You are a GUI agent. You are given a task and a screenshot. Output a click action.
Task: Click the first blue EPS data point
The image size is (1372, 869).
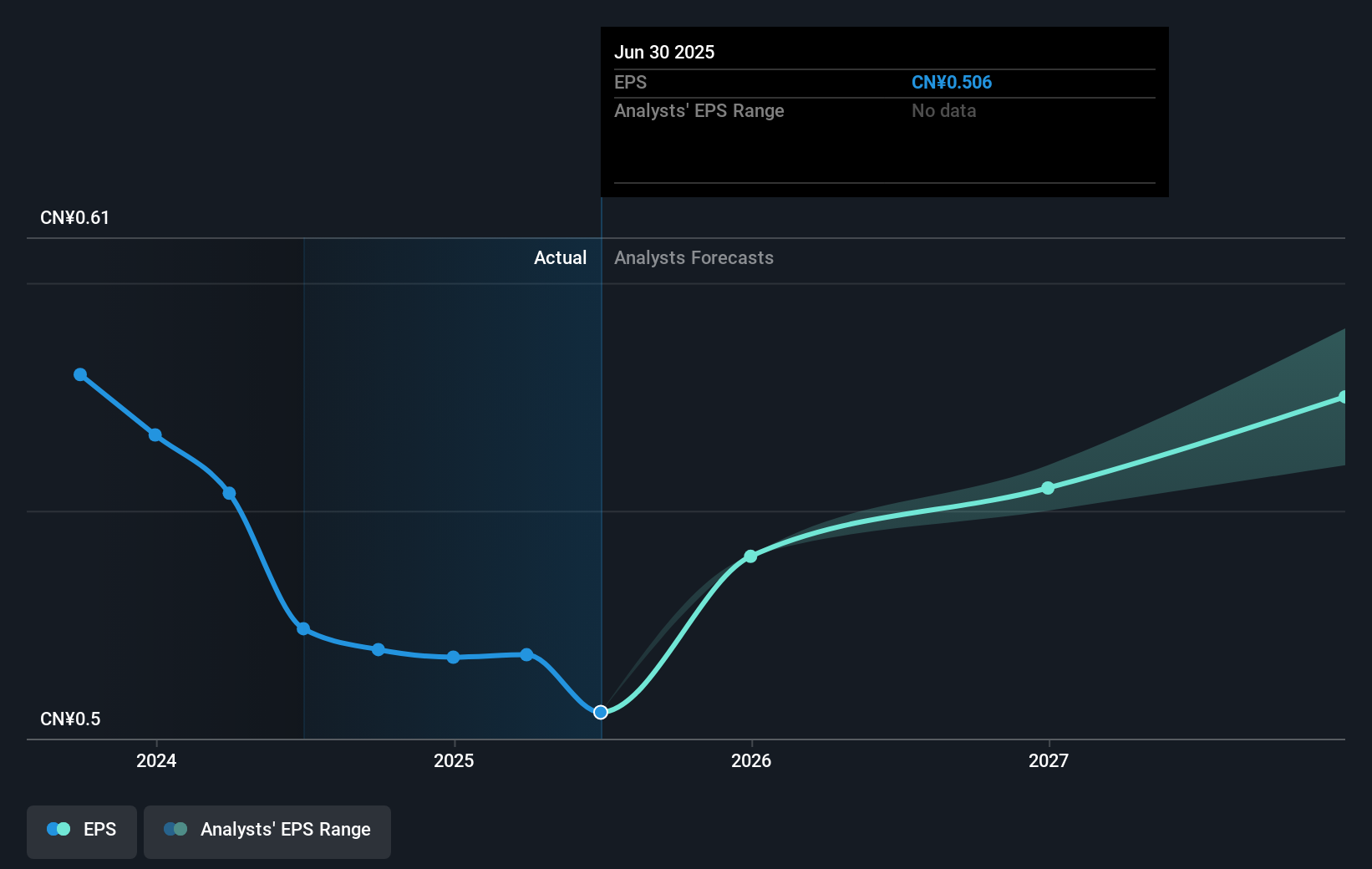click(79, 374)
